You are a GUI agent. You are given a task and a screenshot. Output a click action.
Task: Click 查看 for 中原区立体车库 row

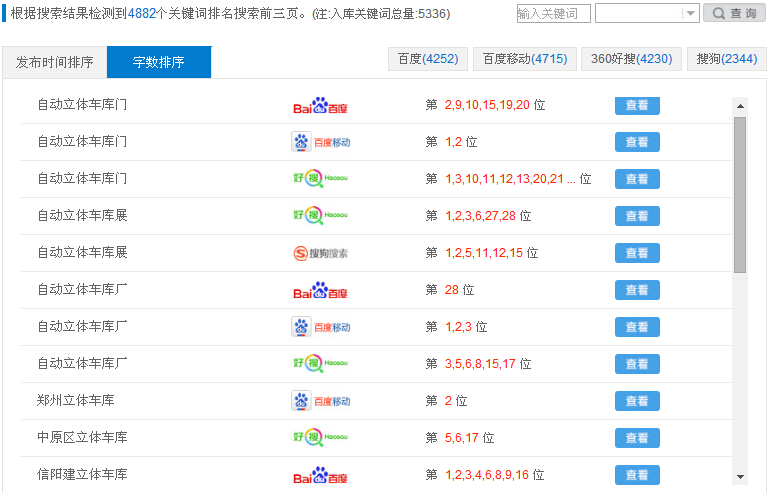click(x=637, y=438)
